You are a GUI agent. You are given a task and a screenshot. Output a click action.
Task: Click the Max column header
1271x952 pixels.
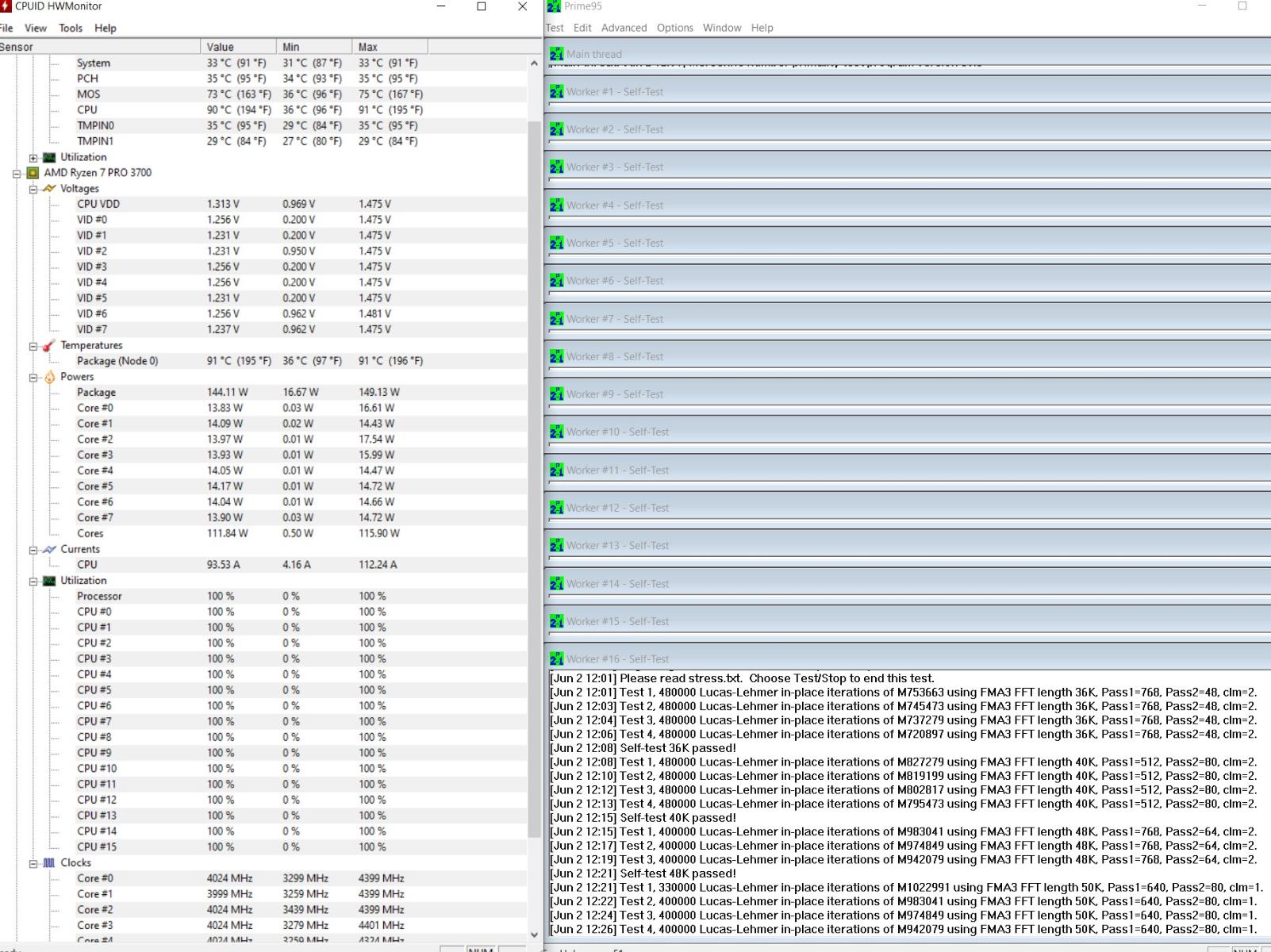click(390, 47)
